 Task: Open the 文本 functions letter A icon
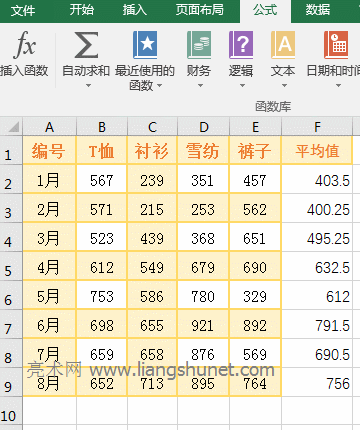tap(283, 45)
